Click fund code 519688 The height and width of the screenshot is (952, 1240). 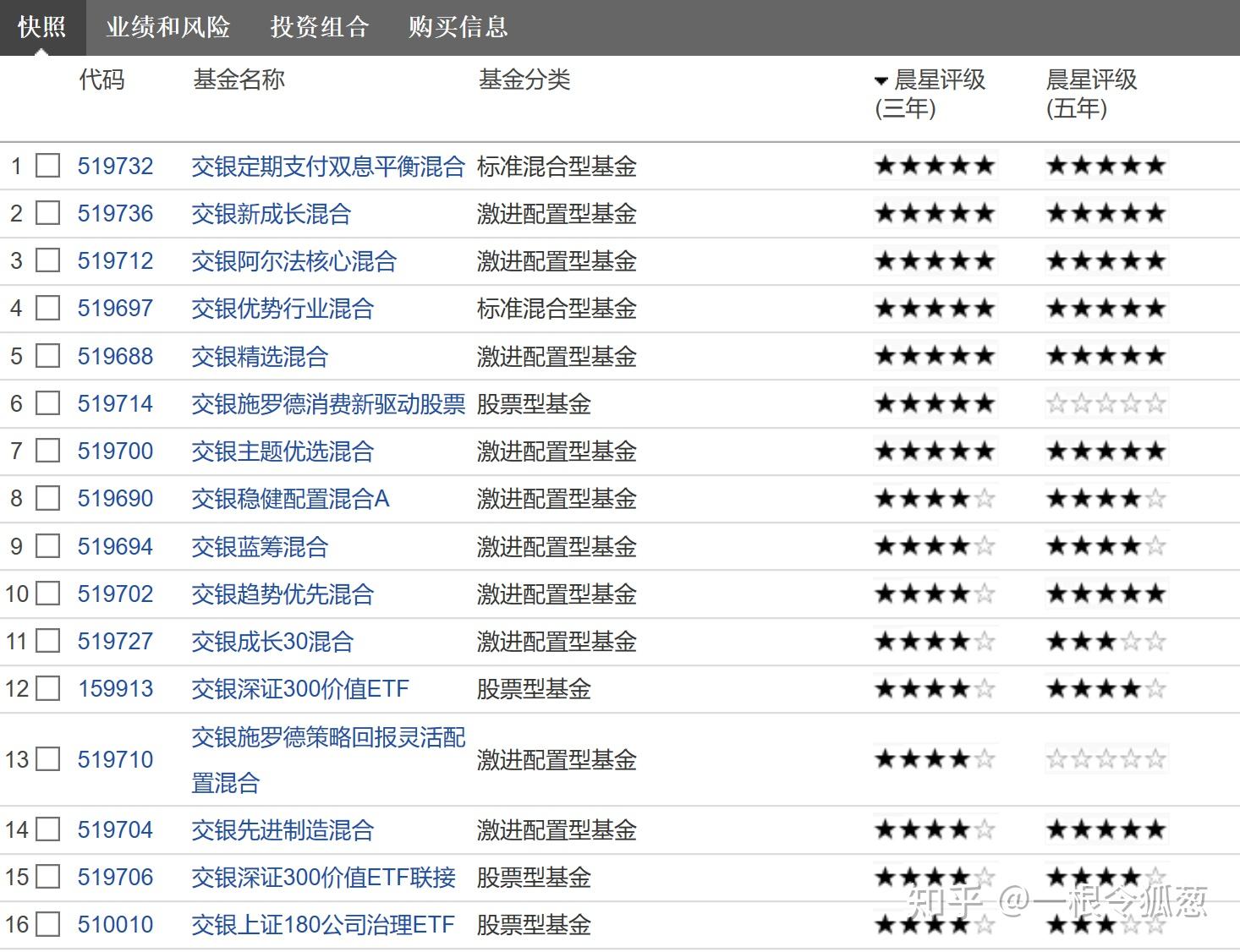click(x=116, y=356)
